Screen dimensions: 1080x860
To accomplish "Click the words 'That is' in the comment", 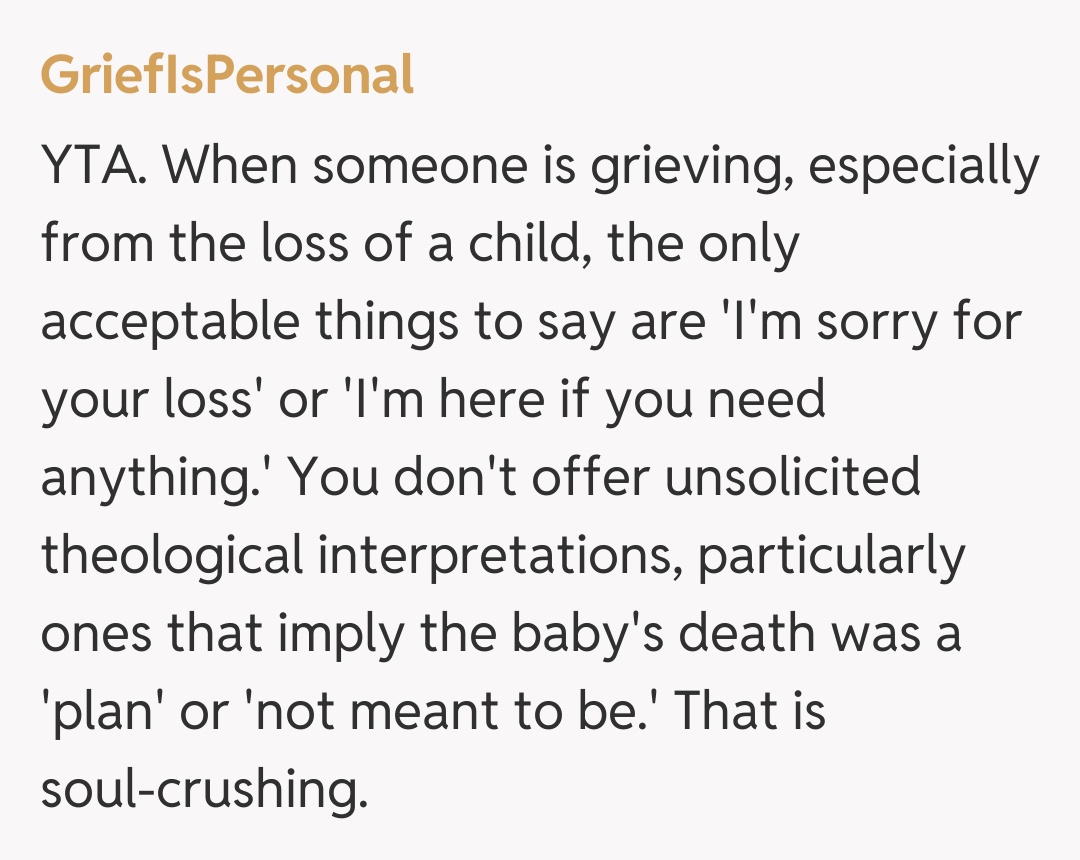I will point(748,711).
